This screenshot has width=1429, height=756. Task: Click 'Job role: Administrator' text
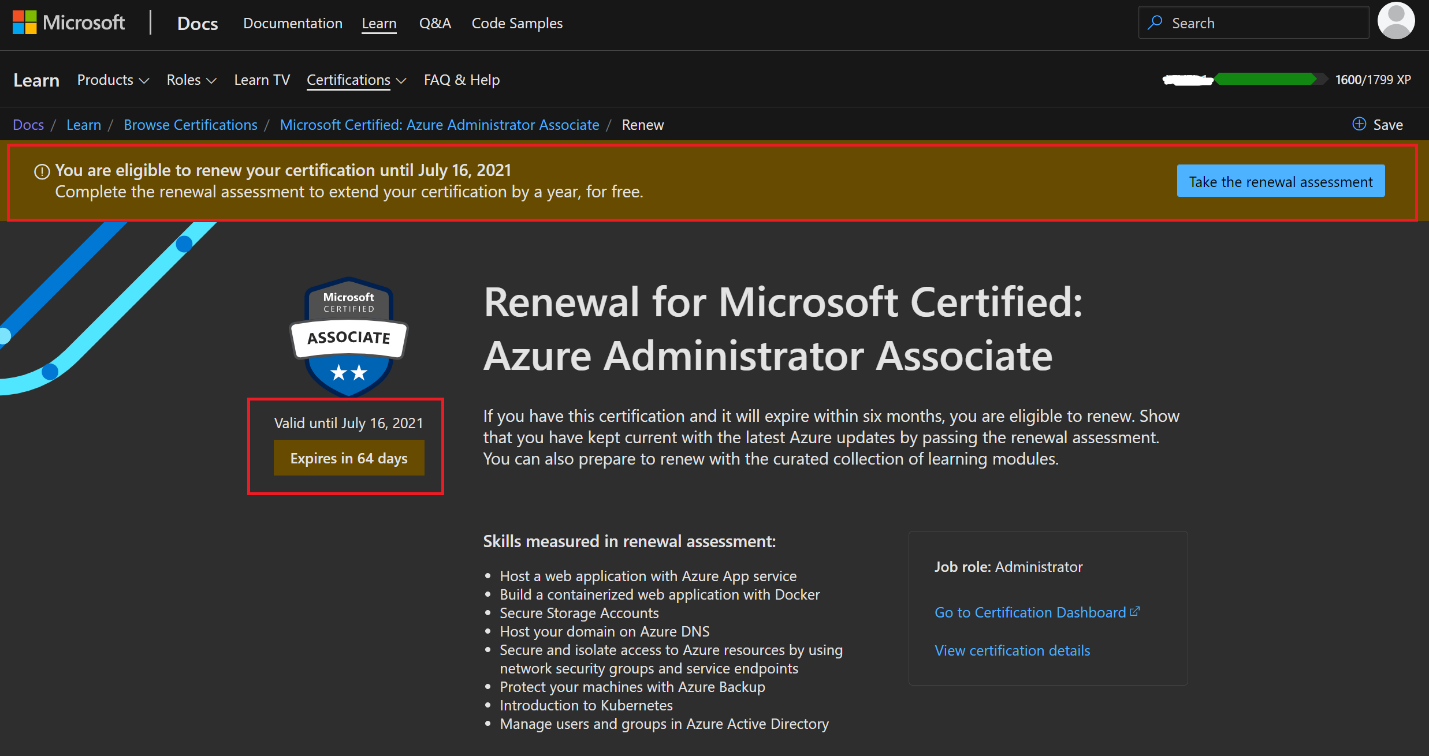tap(1009, 567)
